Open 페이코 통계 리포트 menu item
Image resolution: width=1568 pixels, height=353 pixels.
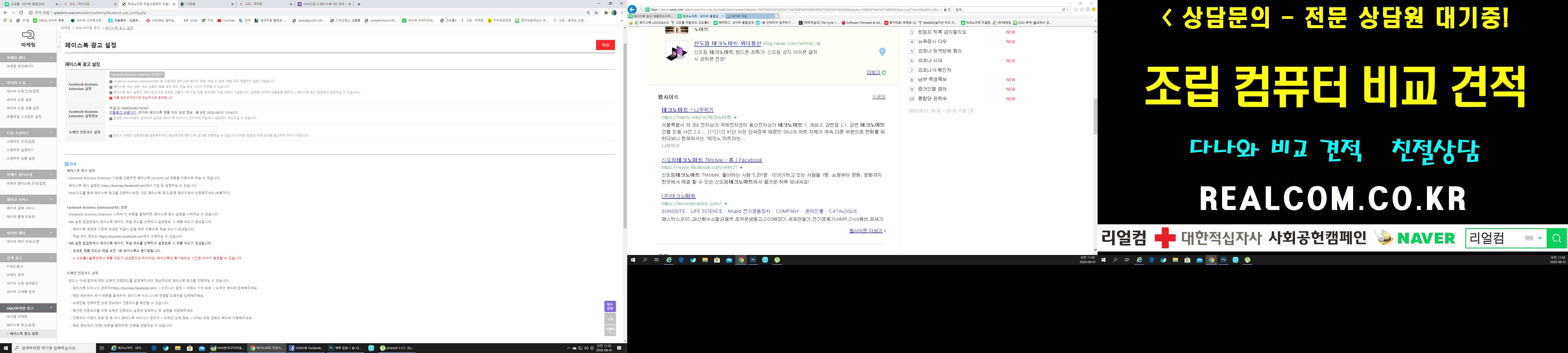tap(21, 217)
